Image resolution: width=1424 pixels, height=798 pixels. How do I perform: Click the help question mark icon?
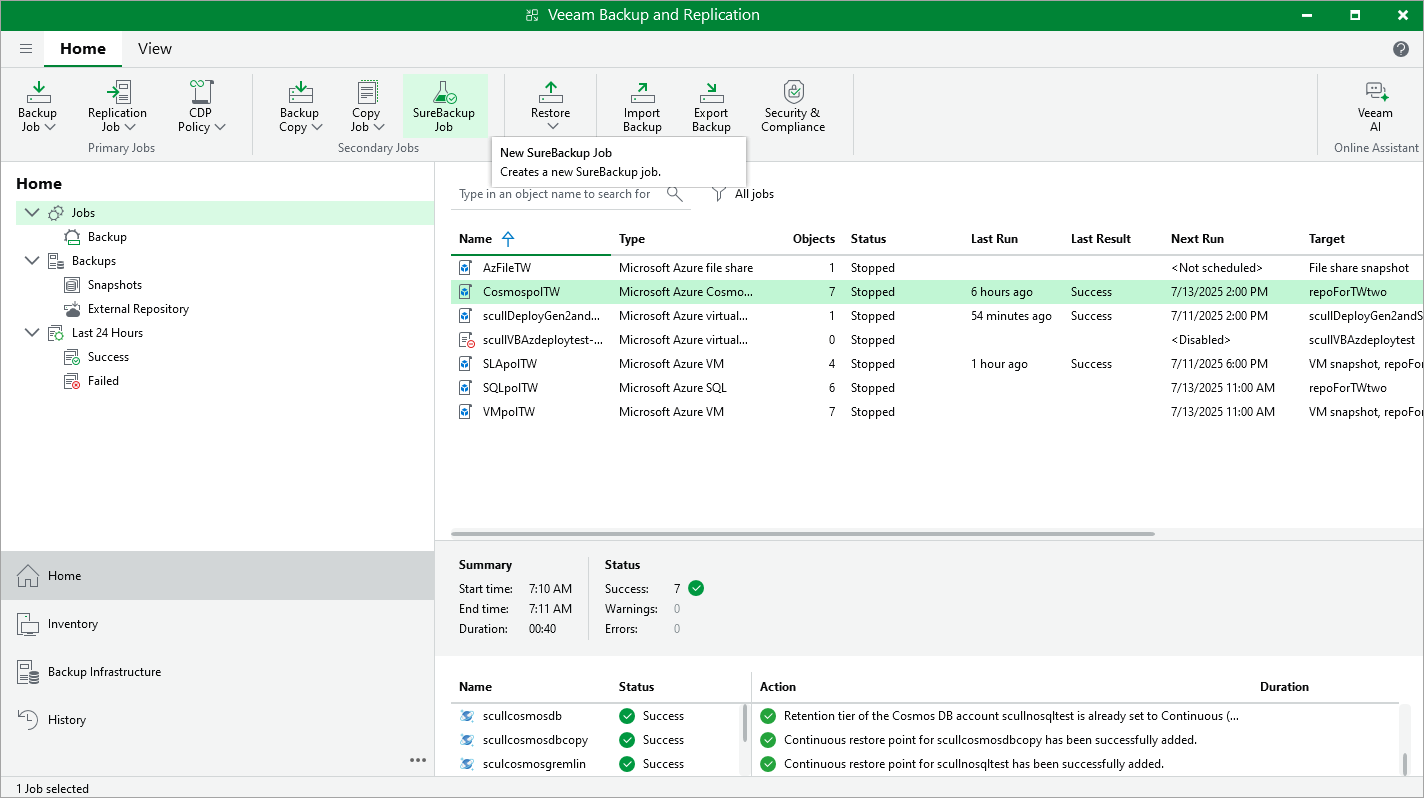(1401, 49)
